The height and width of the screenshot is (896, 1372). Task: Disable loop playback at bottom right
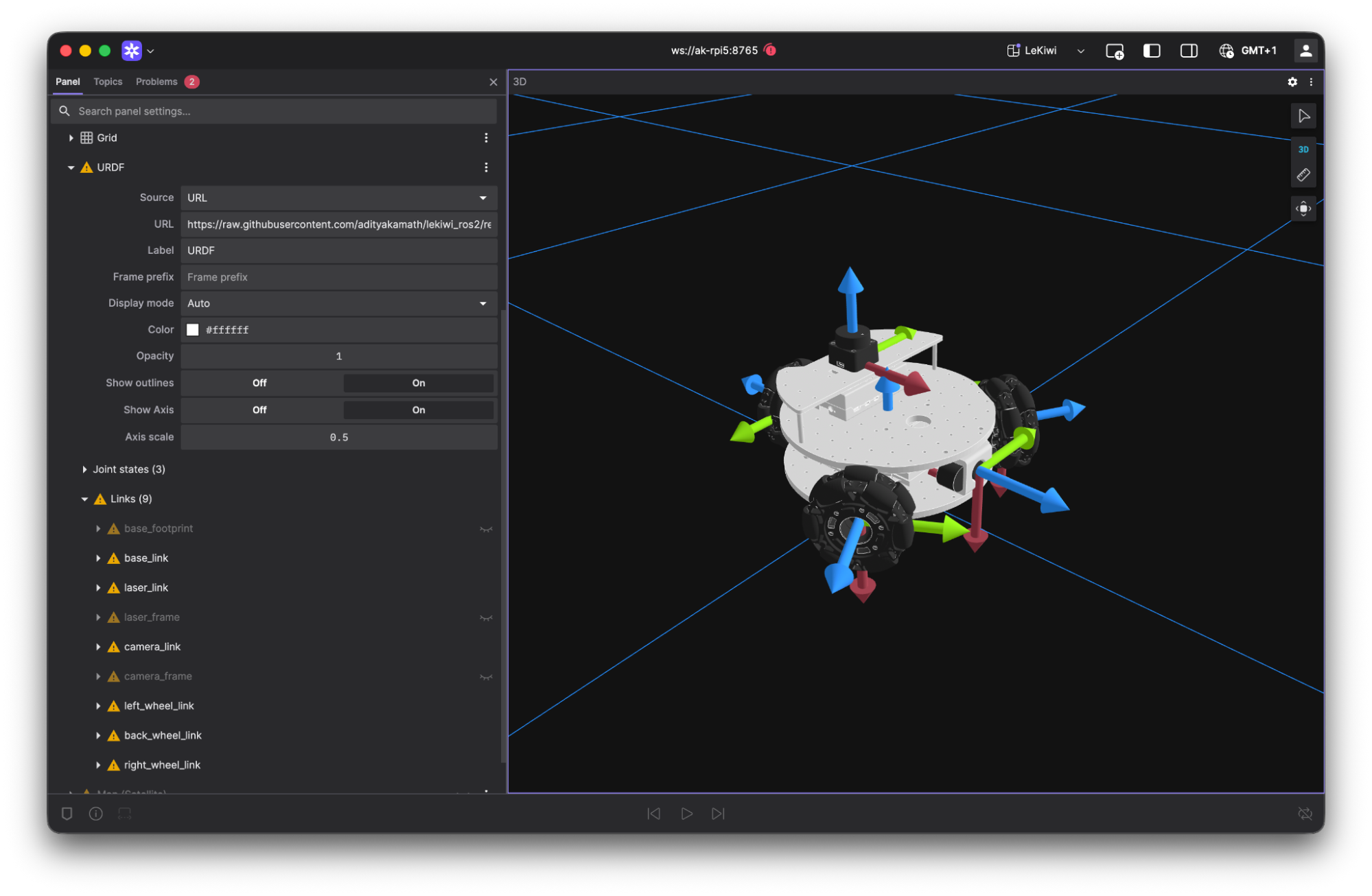pyautogui.click(x=1305, y=814)
